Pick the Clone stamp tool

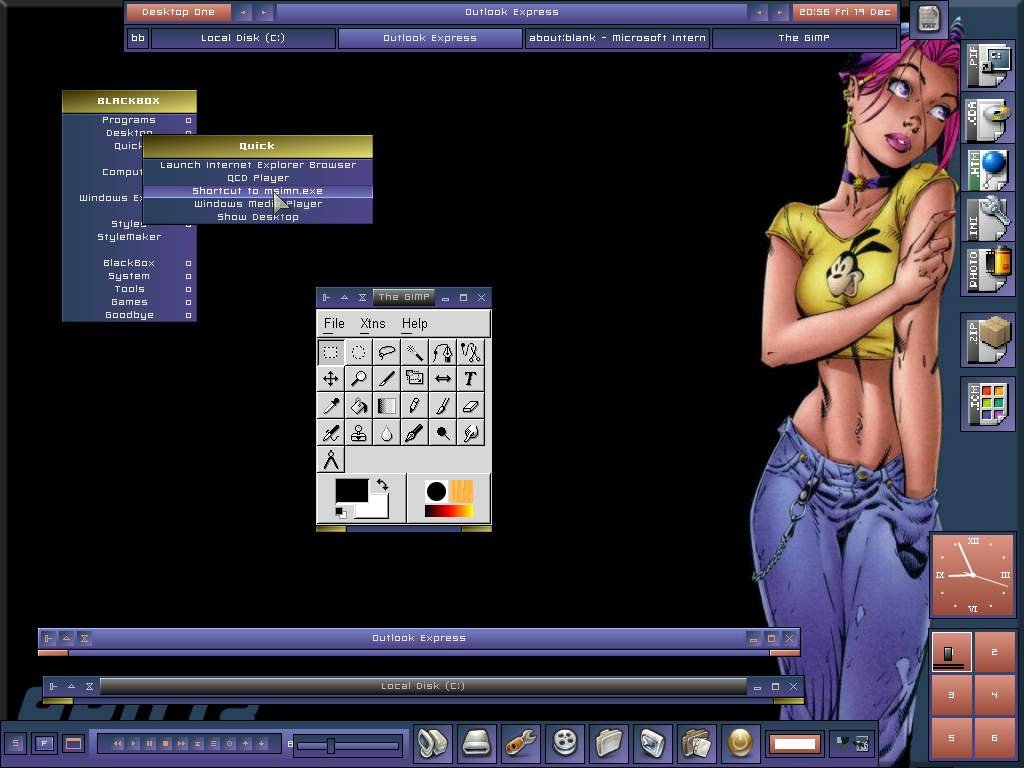359,433
